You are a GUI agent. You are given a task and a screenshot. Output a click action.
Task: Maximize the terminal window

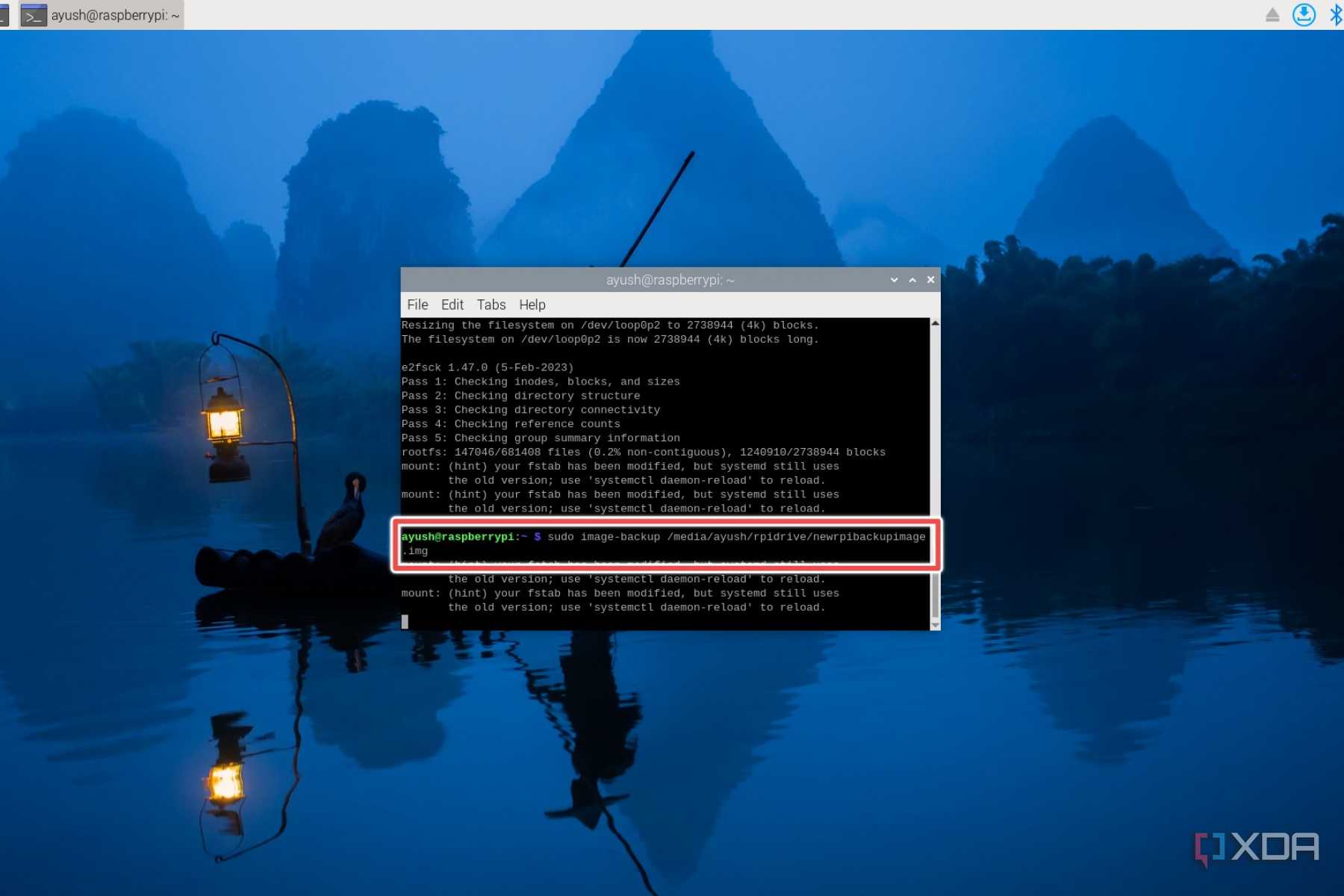coord(912,280)
